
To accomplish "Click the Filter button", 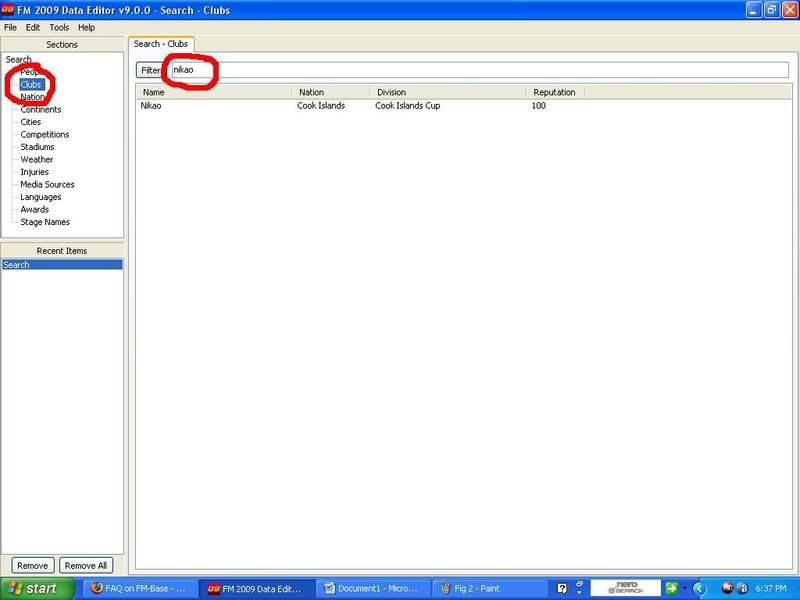I will pos(149,70).
